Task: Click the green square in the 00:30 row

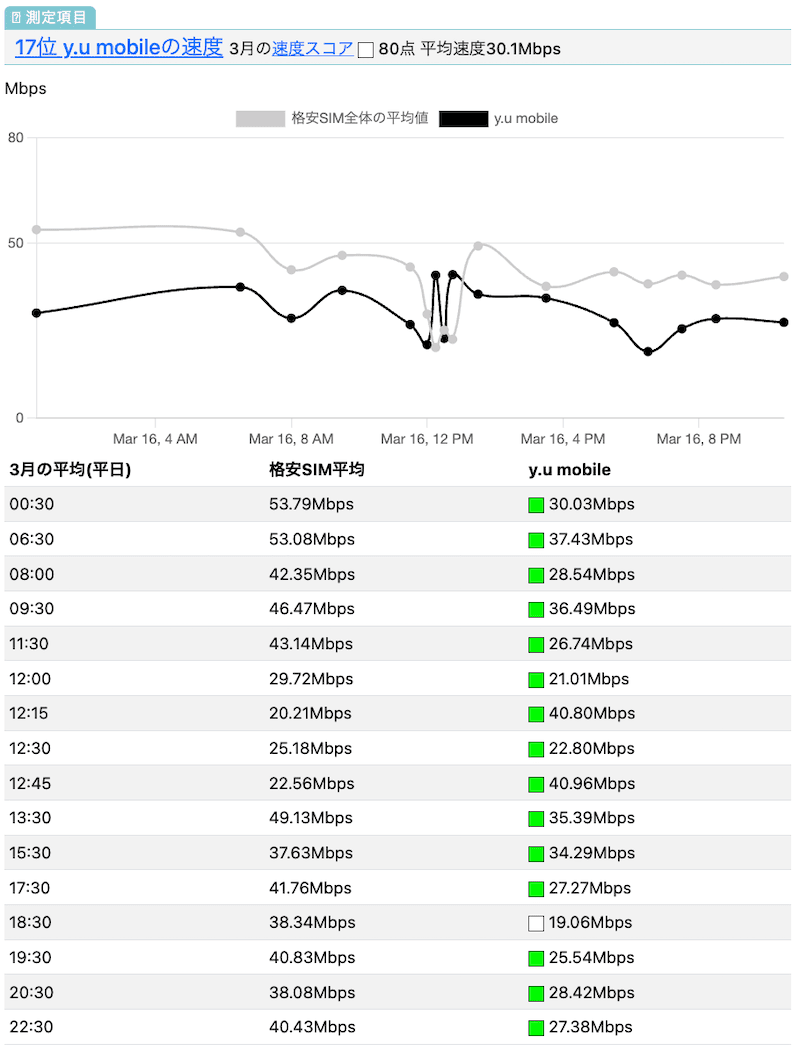Action: point(536,505)
